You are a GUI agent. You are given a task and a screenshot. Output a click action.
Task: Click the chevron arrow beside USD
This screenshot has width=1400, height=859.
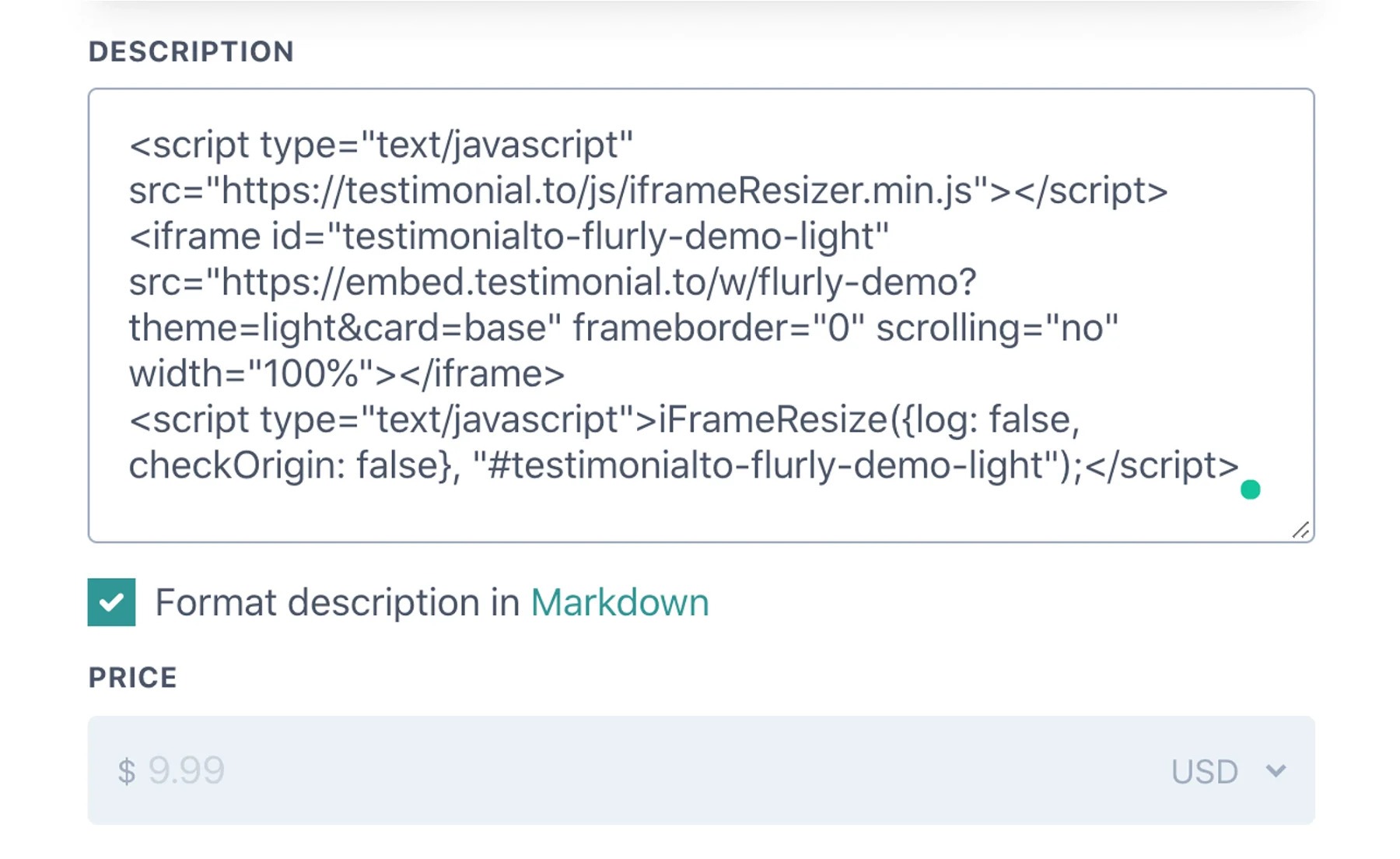point(1276,770)
